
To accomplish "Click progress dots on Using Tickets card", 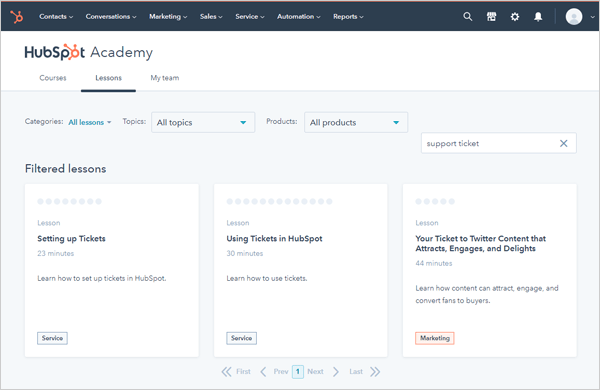I will (279, 201).
